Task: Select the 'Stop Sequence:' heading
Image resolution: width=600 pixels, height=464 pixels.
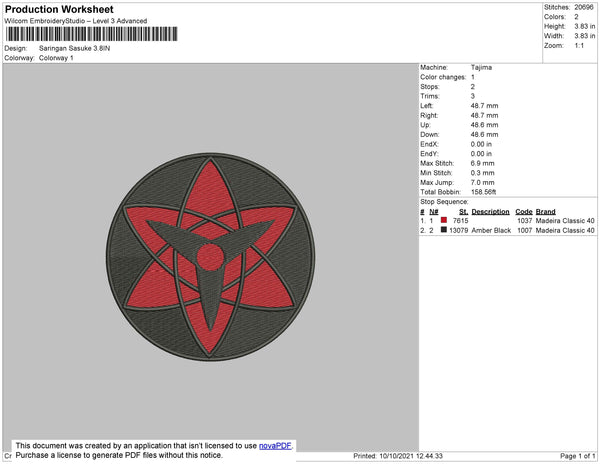Action: click(444, 202)
